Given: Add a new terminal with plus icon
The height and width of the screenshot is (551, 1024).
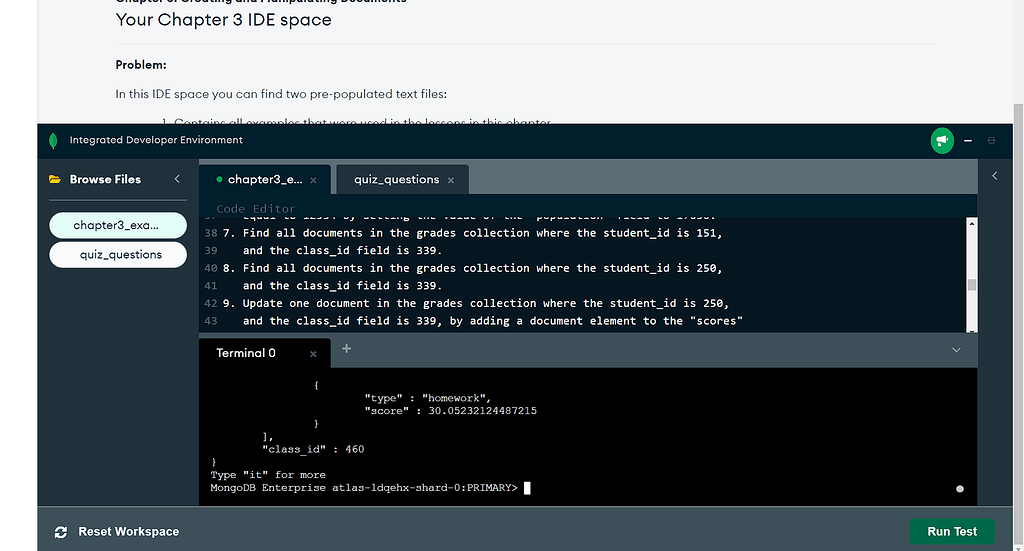Looking at the screenshot, I should [347, 349].
